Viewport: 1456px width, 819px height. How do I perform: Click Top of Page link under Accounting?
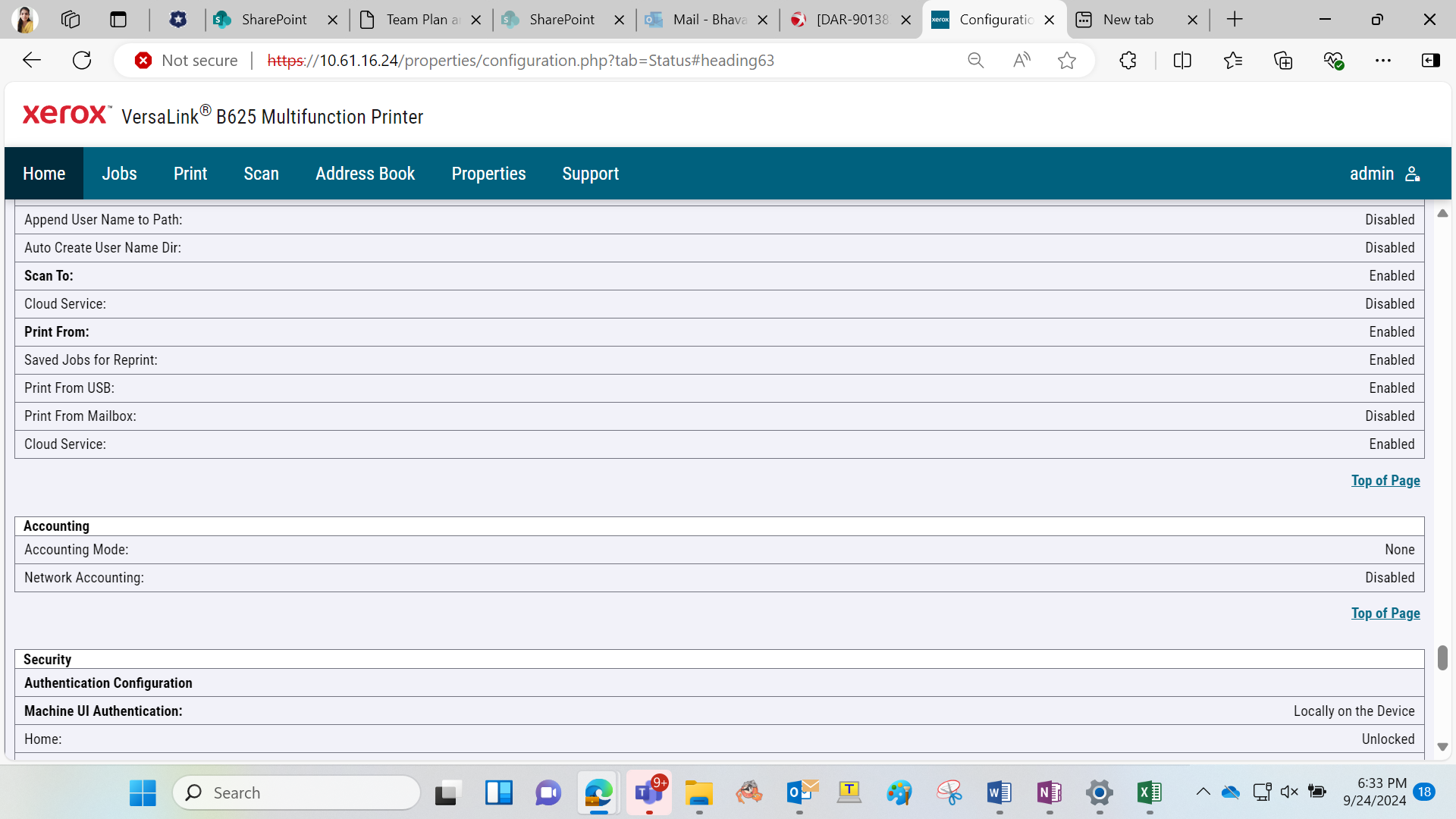[1385, 613]
